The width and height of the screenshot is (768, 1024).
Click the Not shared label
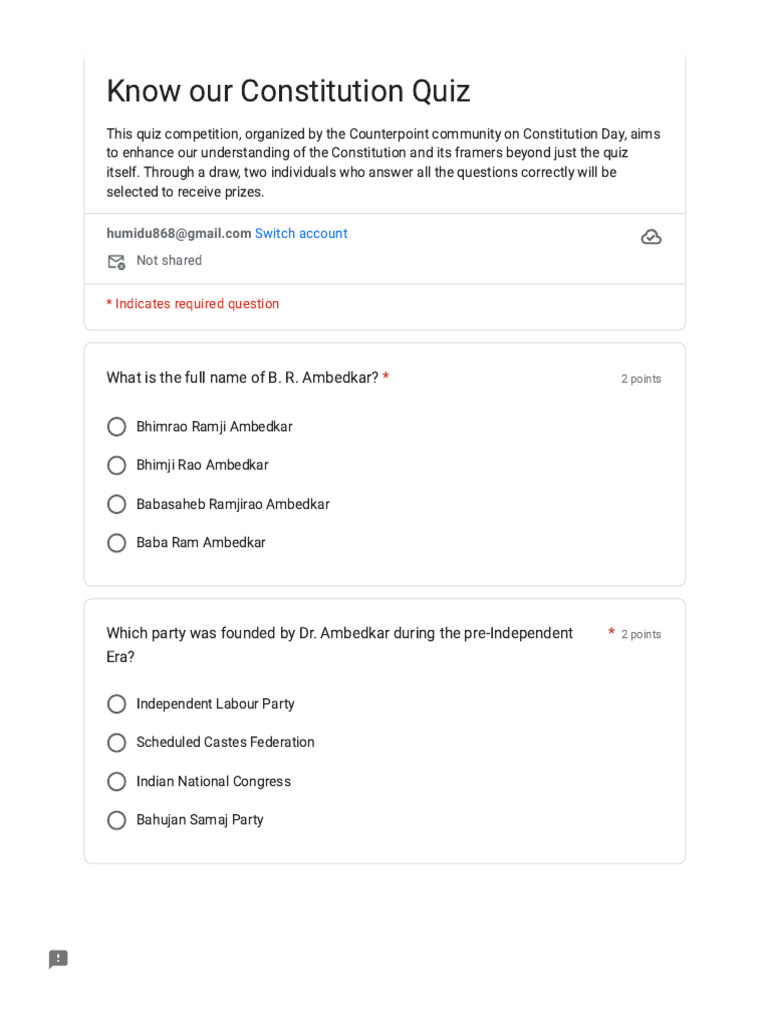pyautogui.click(x=169, y=261)
